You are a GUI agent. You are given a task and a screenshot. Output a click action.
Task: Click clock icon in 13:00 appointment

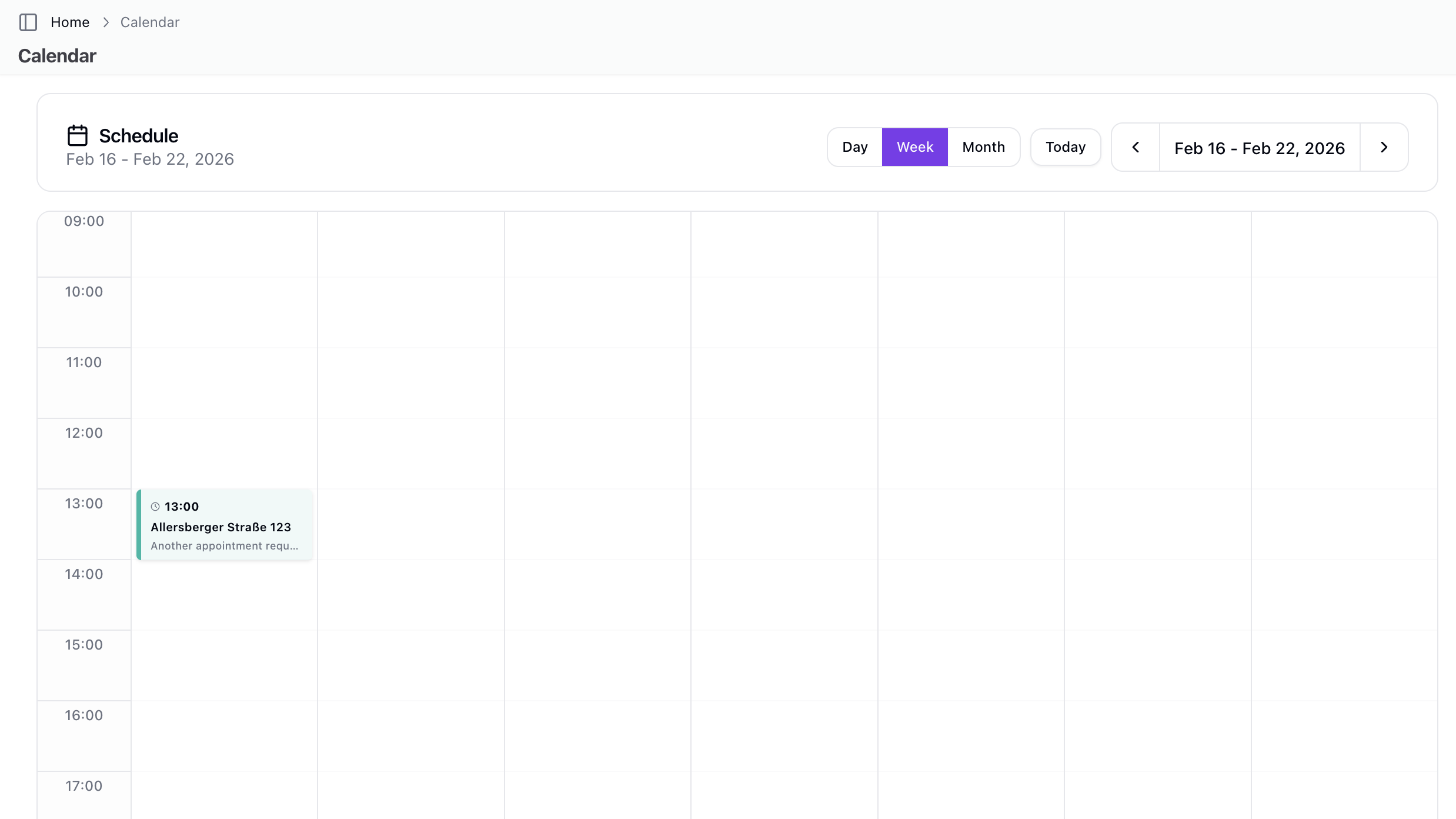(155, 507)
